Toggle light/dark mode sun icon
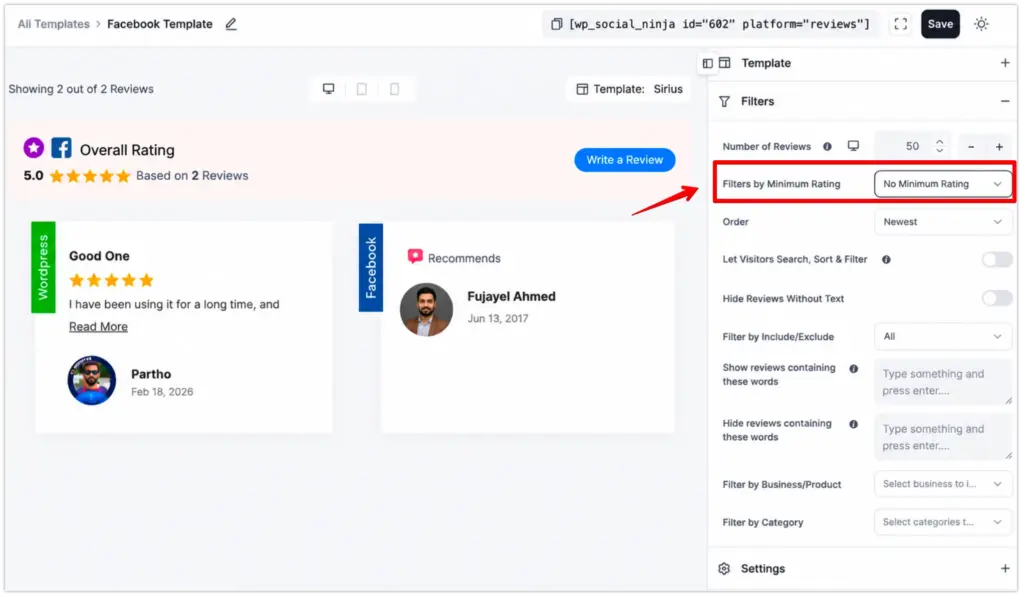The width and height of the screenshot is (1024, 596). (x=983, y=24)
